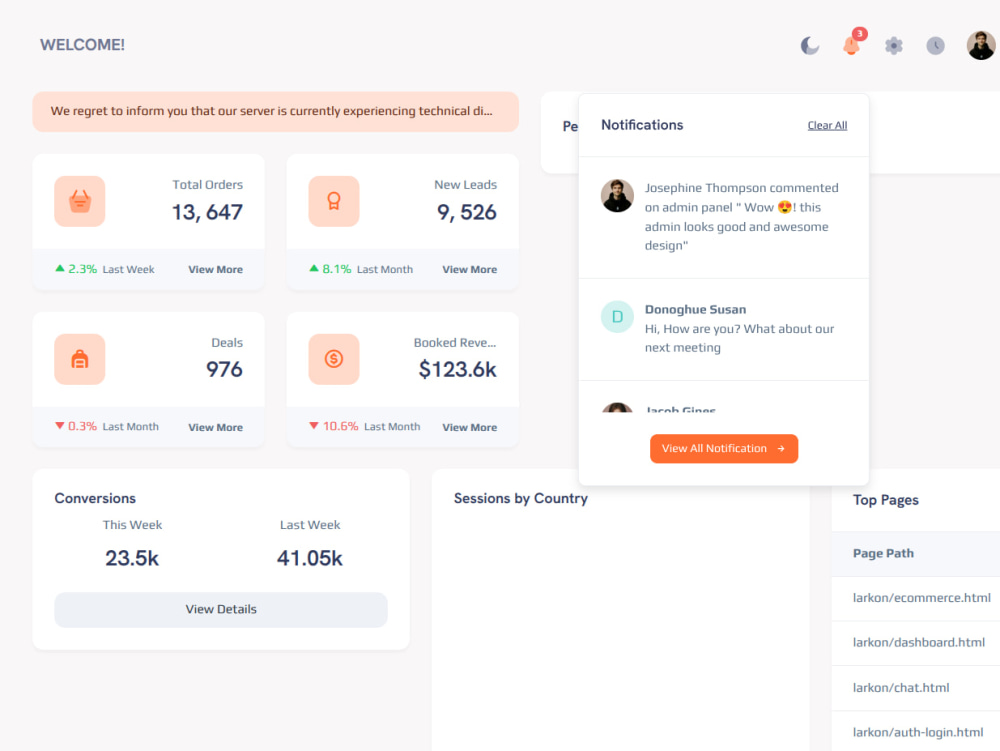Click Josephine Thompson's notification avatar
This screenshot has width=1000, height=751.
(617, 196)
